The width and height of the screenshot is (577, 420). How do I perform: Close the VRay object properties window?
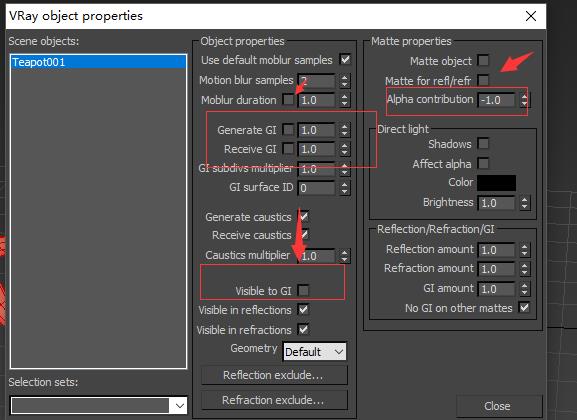pyautogui.click(x=531, y=16)
